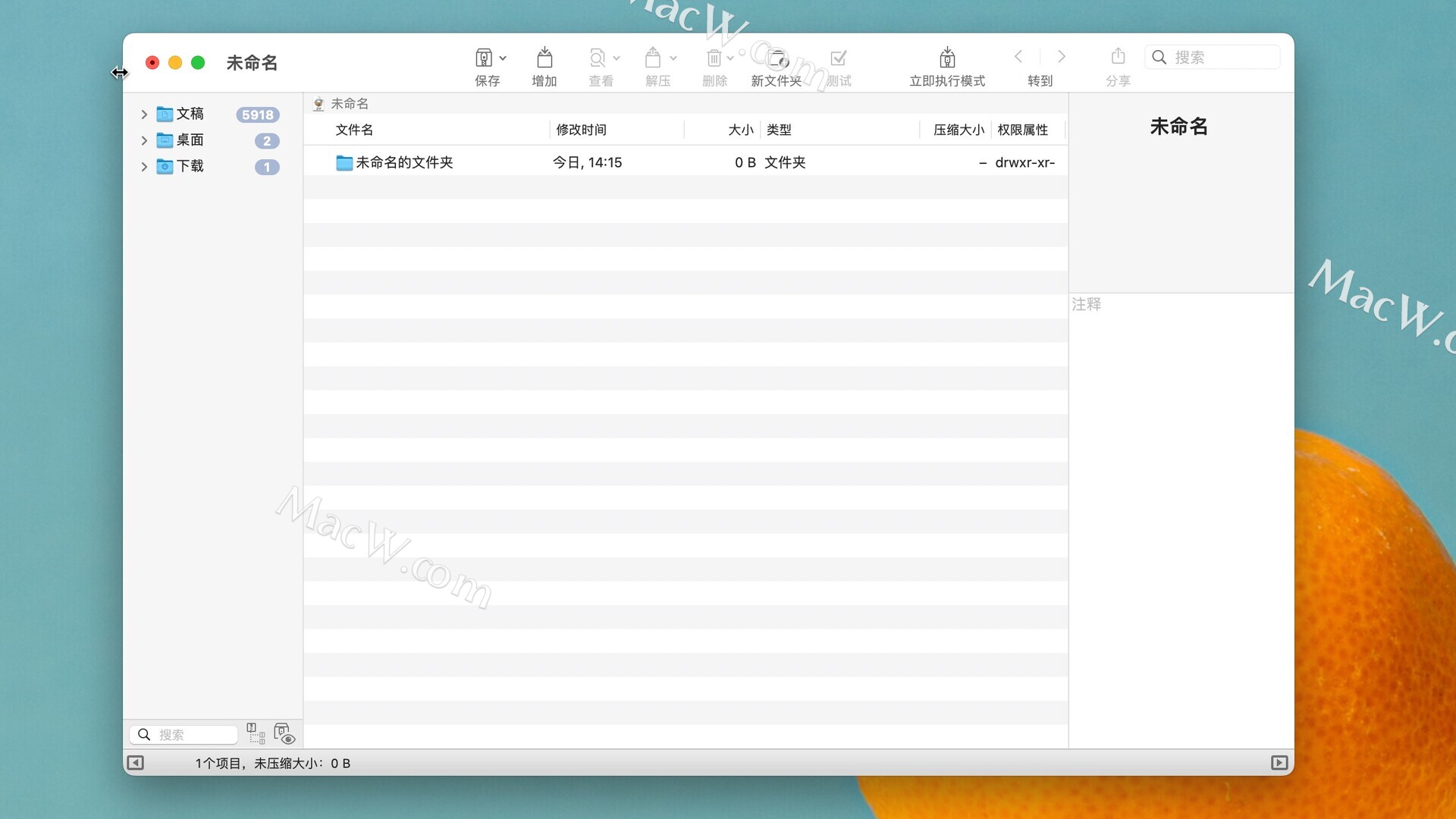This screenshot has width=1456, height=819.
Task: Sort by the 修改时间 column header
Action: point(617,130)
